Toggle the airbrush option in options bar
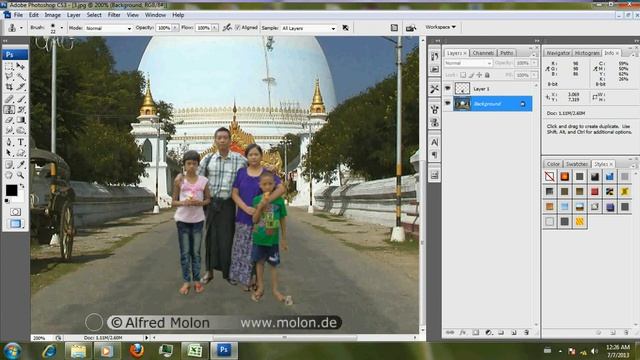The height and width of the screenshot is (360, 640). [x=227, y=28]
